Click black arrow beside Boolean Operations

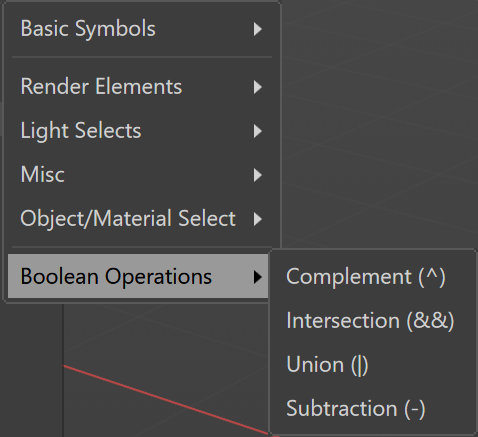(258, 277)
